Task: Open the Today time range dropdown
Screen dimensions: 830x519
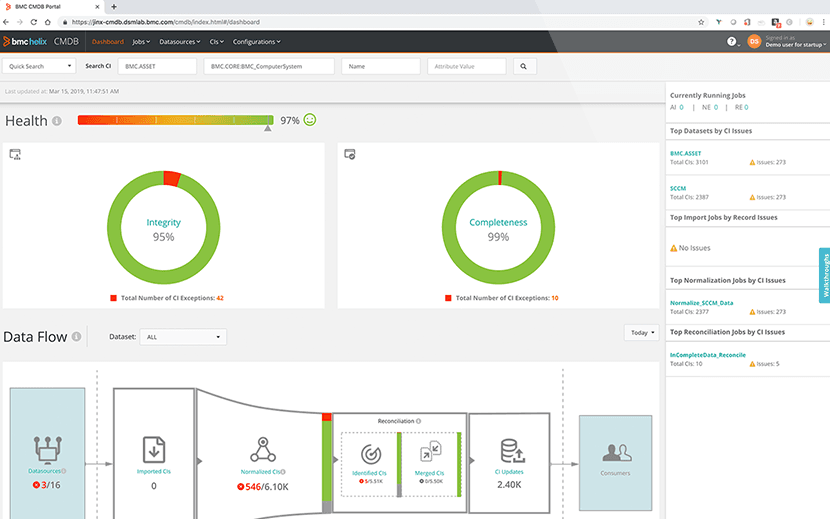Action: click(642, 333)
